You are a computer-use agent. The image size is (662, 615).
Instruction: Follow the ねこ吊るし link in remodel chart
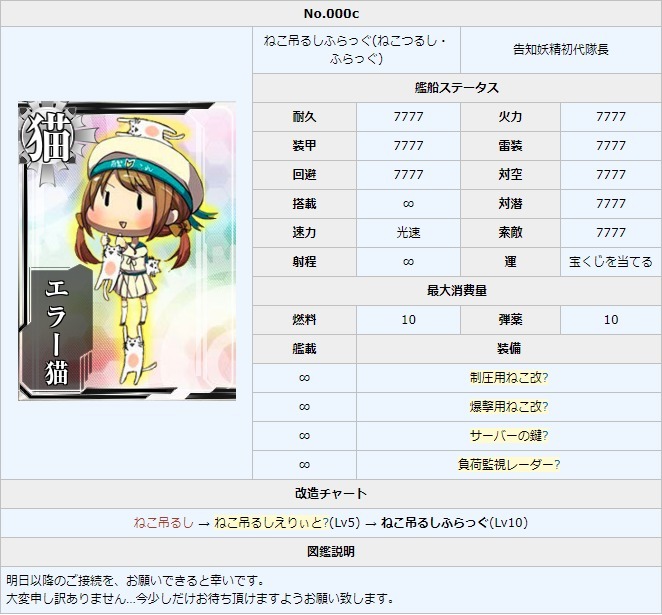[x=163, y=523]
